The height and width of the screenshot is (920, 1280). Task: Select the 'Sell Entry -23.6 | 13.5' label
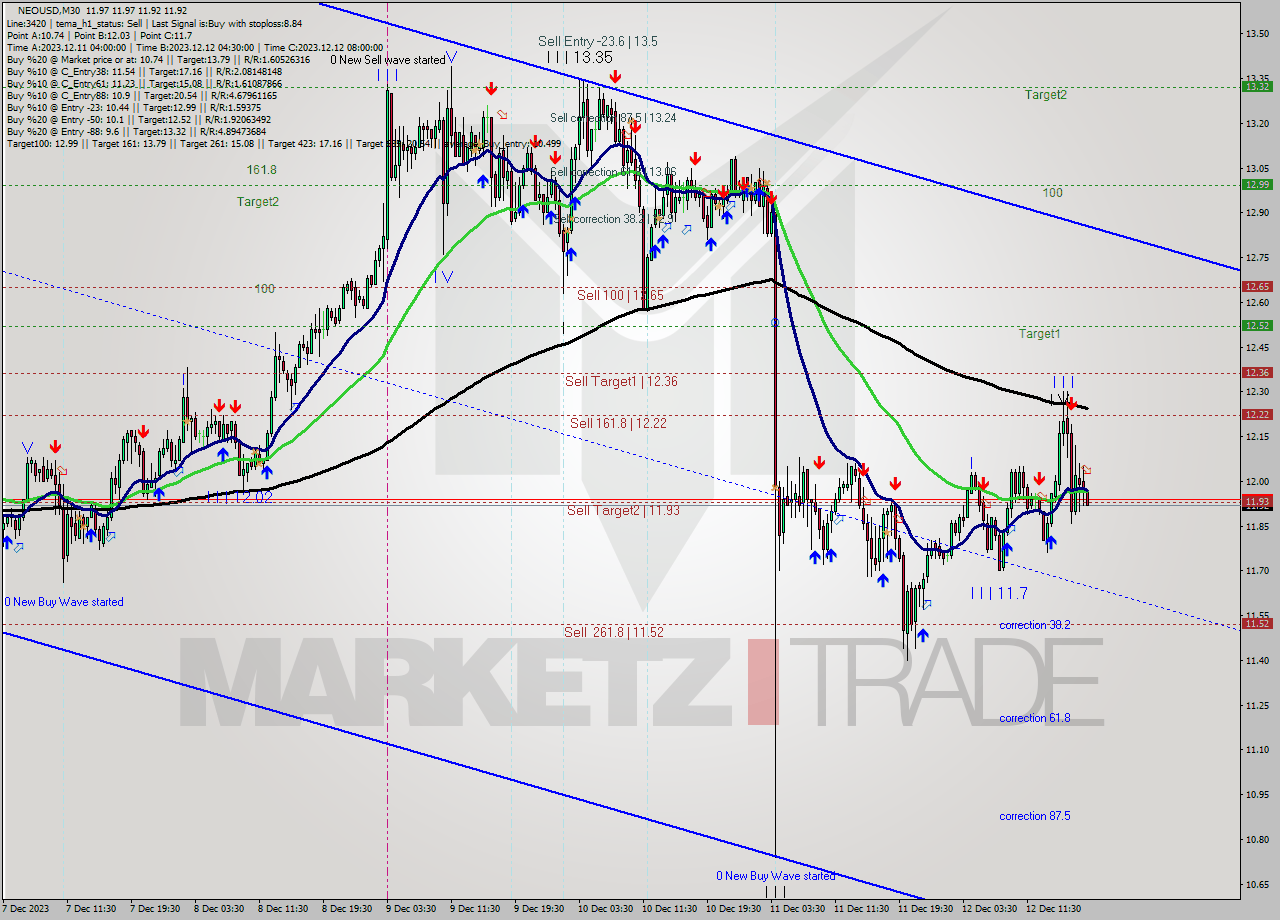(x=598, y=41)
